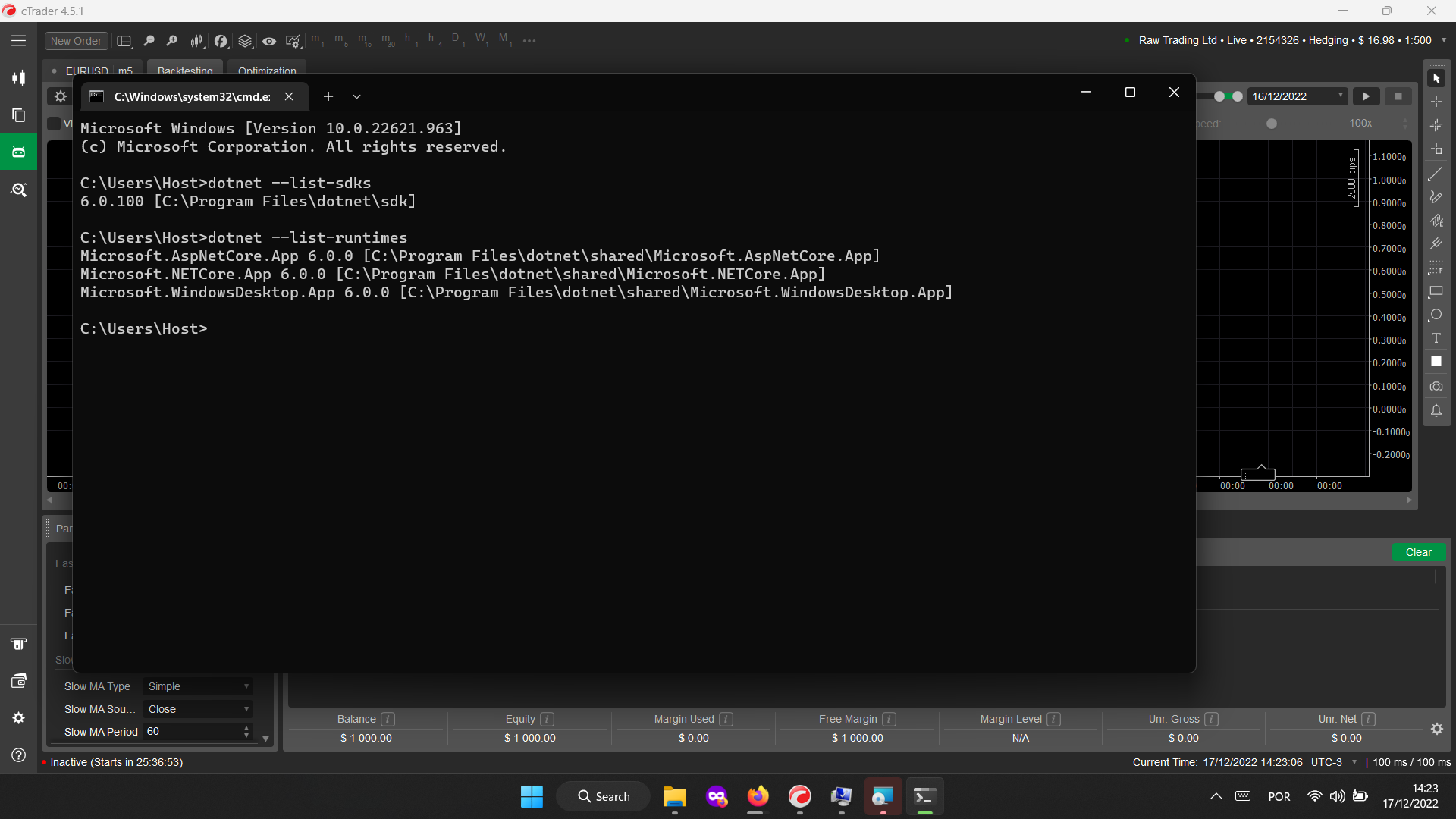Select the text T tool
The image size is (1456, 819).
tap(1436, 338)
